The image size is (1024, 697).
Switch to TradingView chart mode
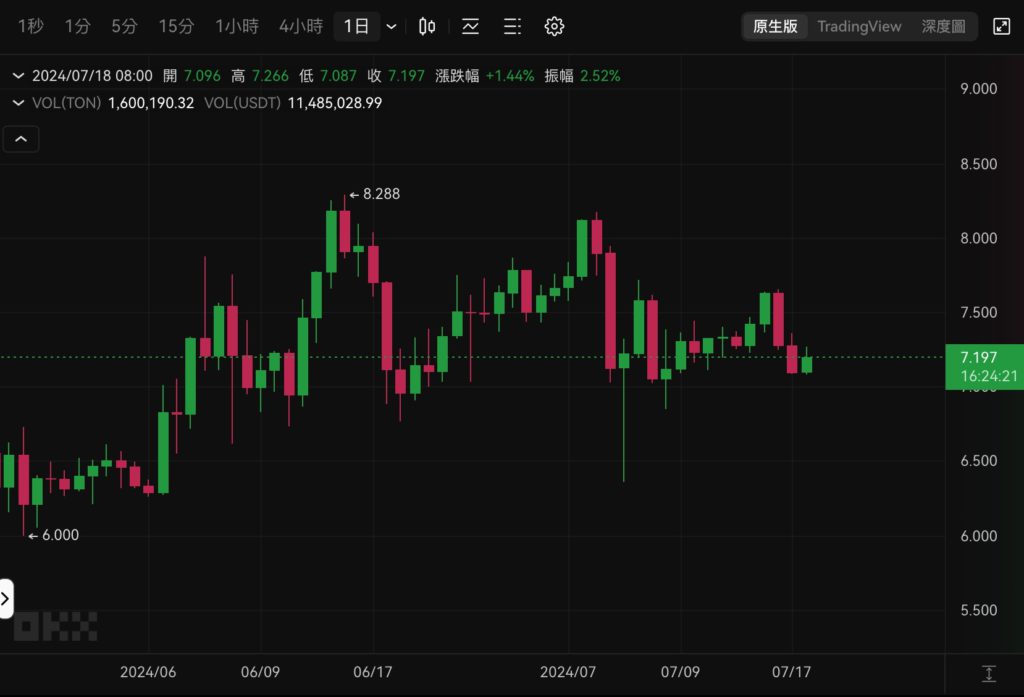(859, 26)
